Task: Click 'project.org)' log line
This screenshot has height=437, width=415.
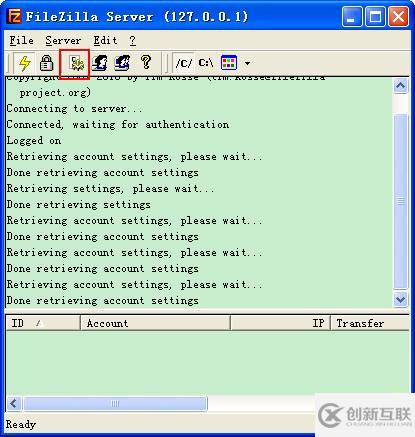Action: tap(55, 93)
